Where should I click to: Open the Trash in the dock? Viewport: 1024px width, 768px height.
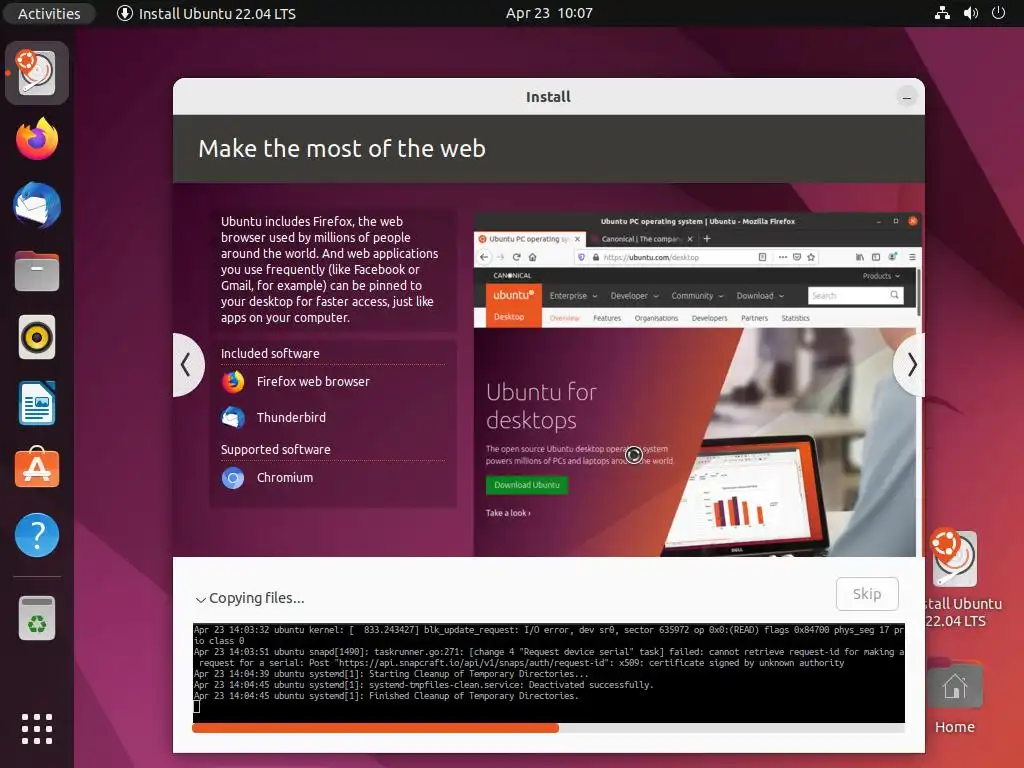[37, 618]
